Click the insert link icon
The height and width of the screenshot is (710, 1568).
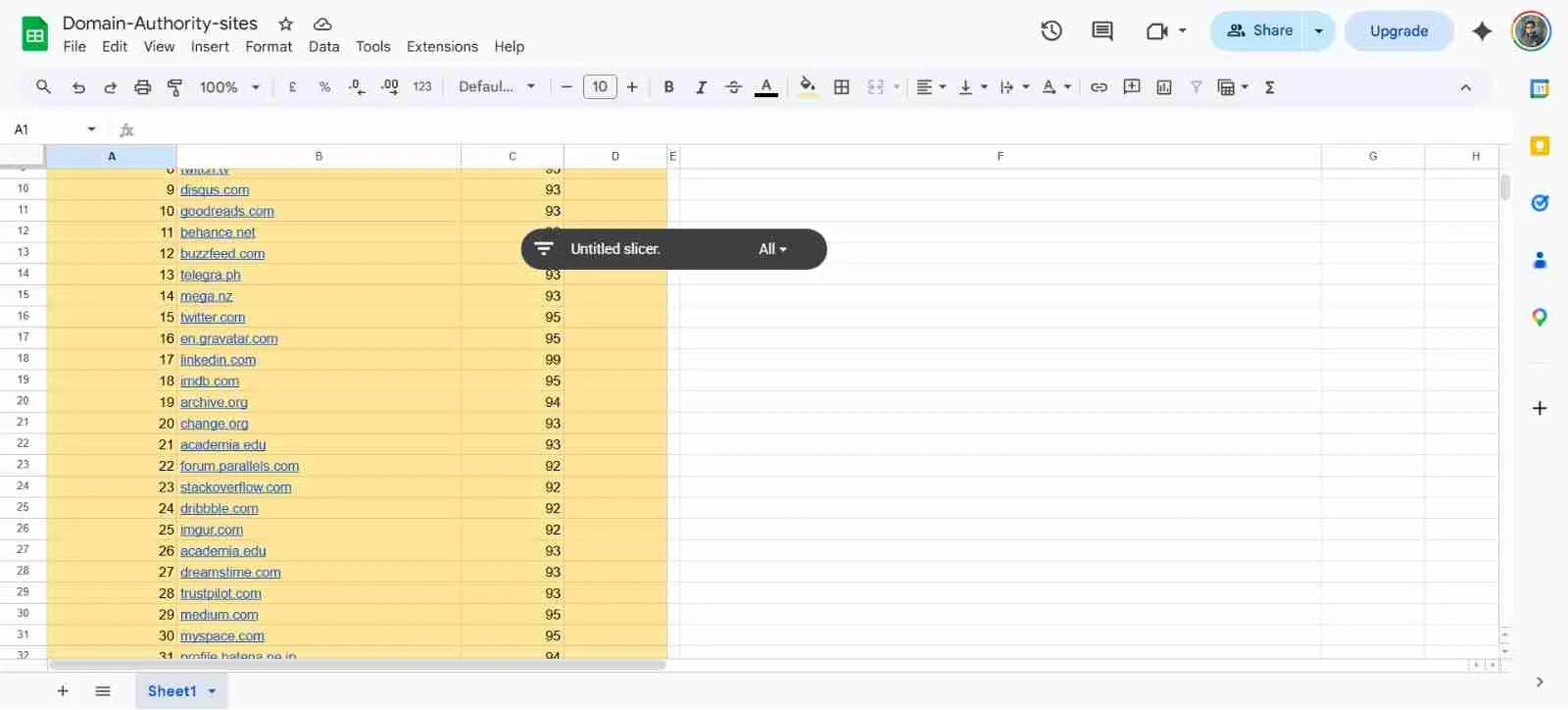pos(1099,87)
